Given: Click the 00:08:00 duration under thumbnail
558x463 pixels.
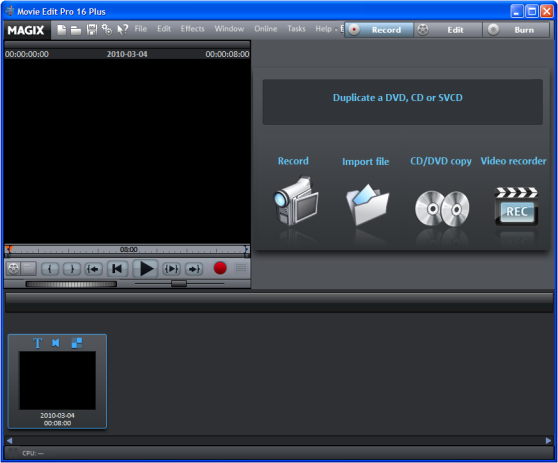Looking at the screenshot, I should tap(57, 423).
